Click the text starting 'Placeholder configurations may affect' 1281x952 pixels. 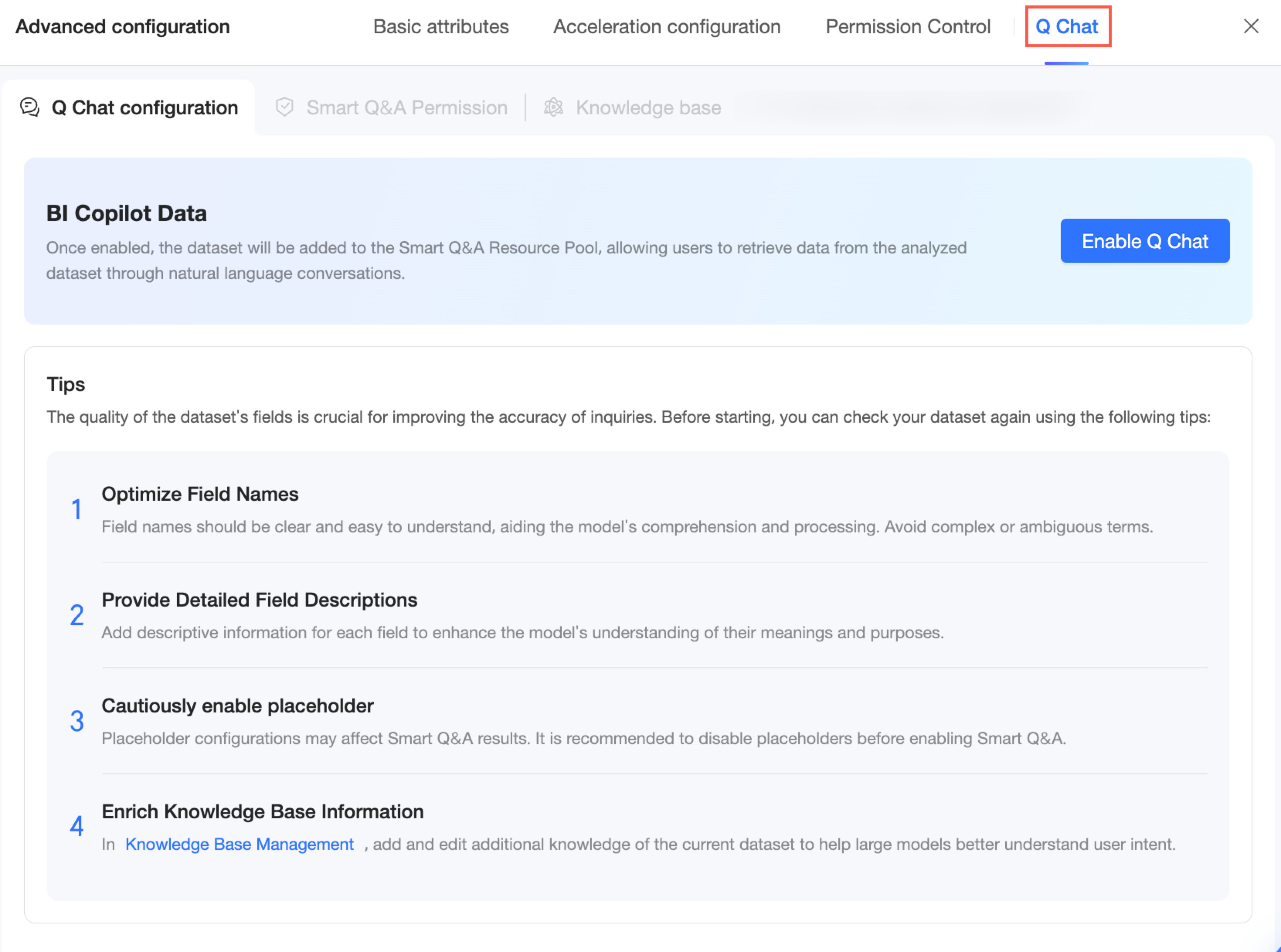[584, 739]
